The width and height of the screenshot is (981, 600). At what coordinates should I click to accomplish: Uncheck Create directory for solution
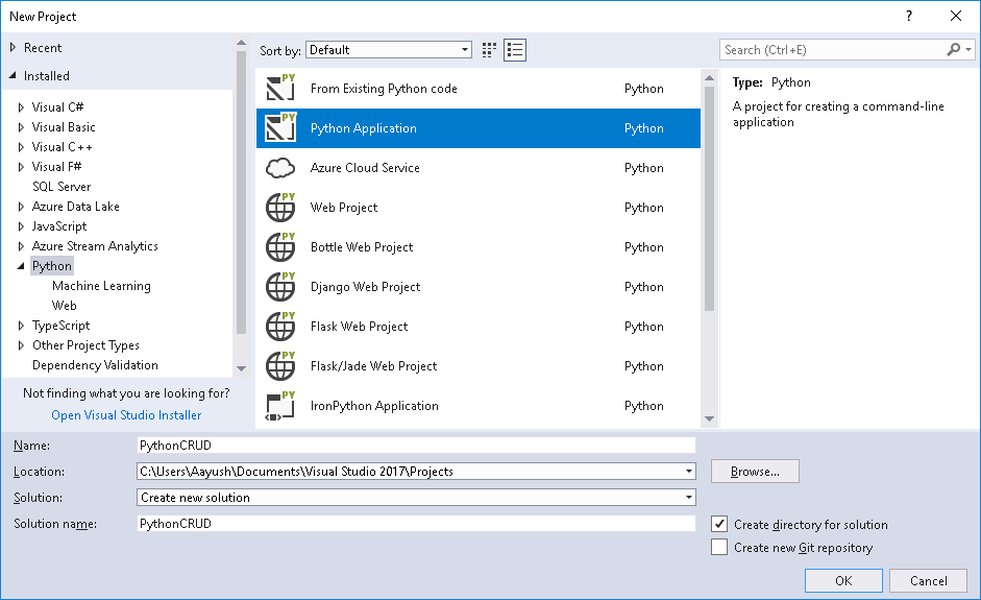pos(717,524)
